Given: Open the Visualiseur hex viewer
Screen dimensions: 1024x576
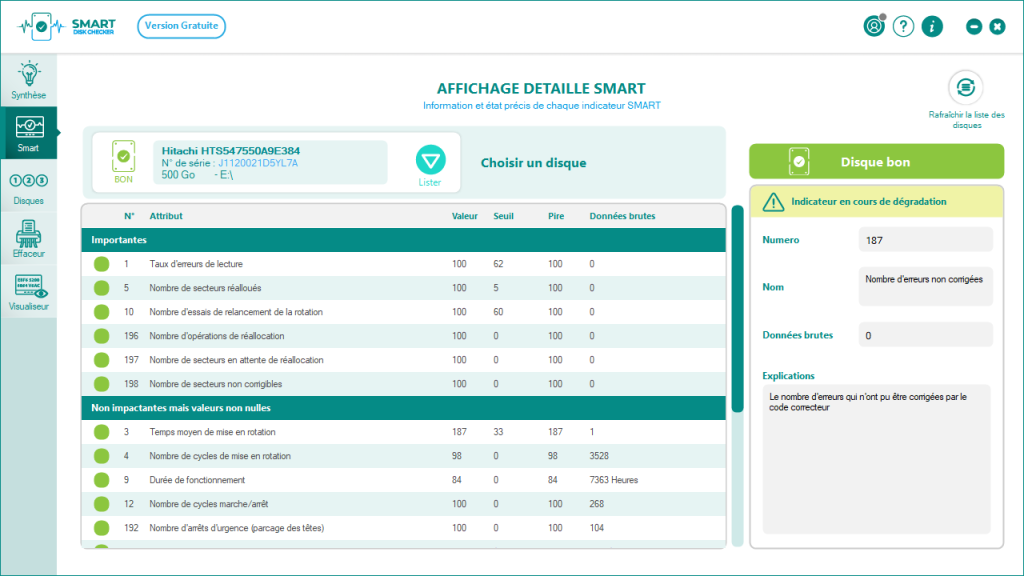Looking at the screenshot, I should point(28,293).
